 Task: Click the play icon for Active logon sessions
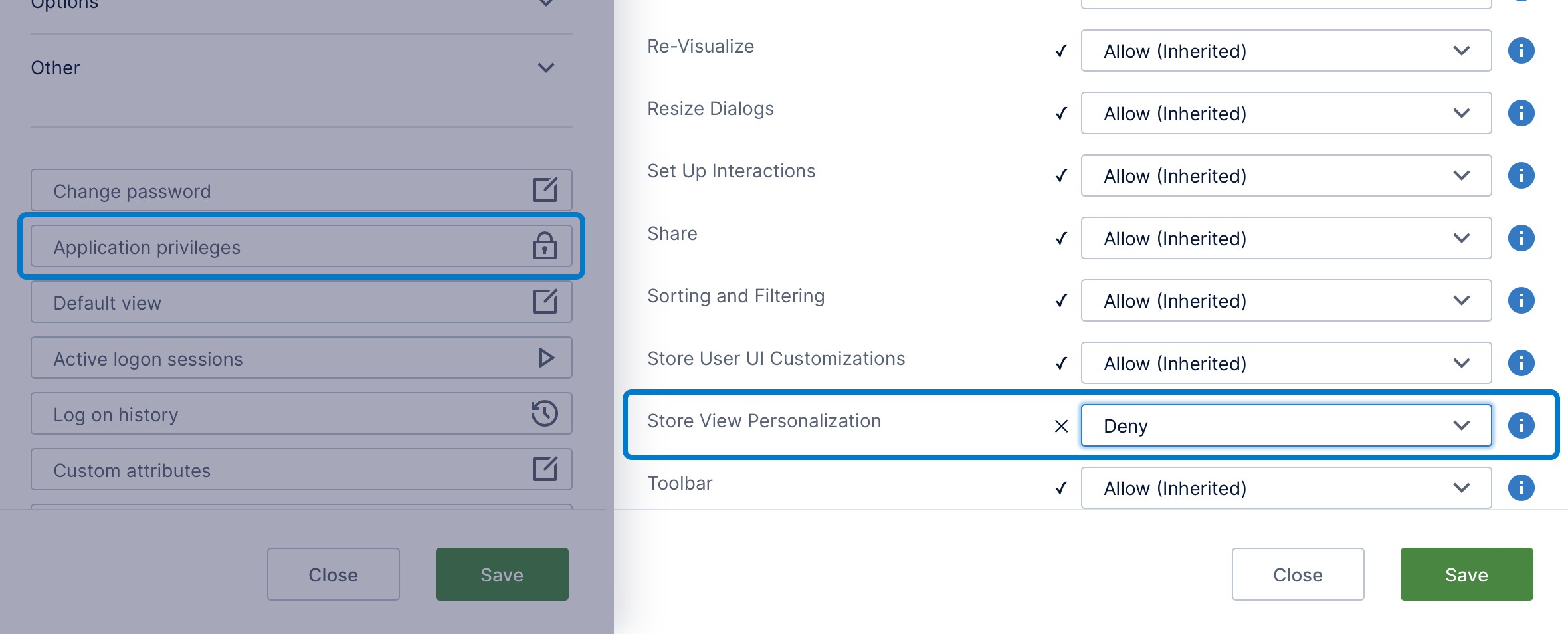545,358
